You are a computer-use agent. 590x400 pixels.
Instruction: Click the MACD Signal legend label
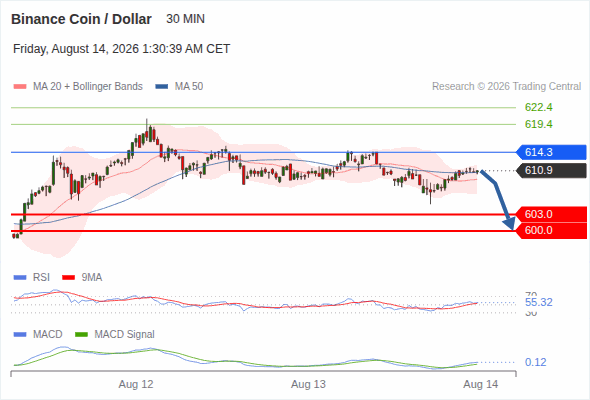click(125, 335)
